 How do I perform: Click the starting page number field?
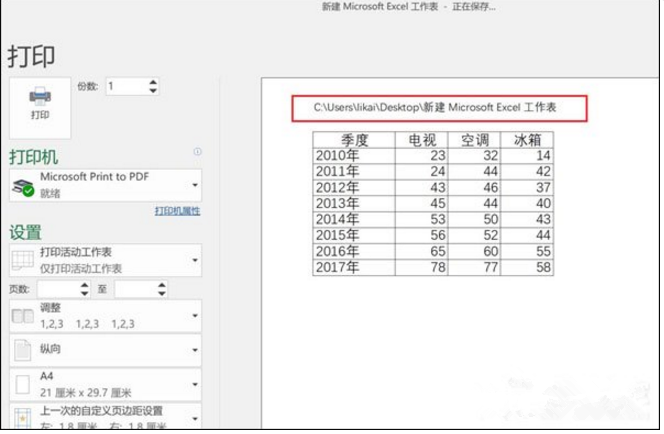pos(58,289)
